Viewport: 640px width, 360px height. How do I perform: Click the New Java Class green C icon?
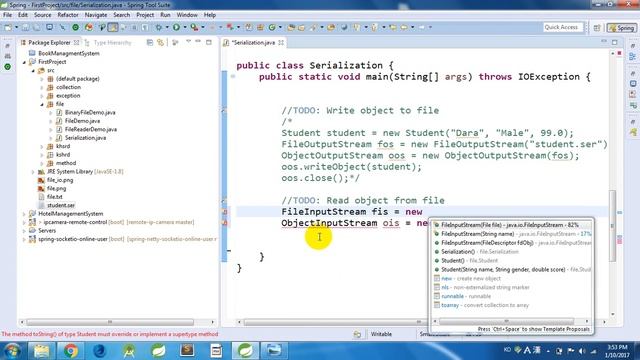[x=272, y=27]
